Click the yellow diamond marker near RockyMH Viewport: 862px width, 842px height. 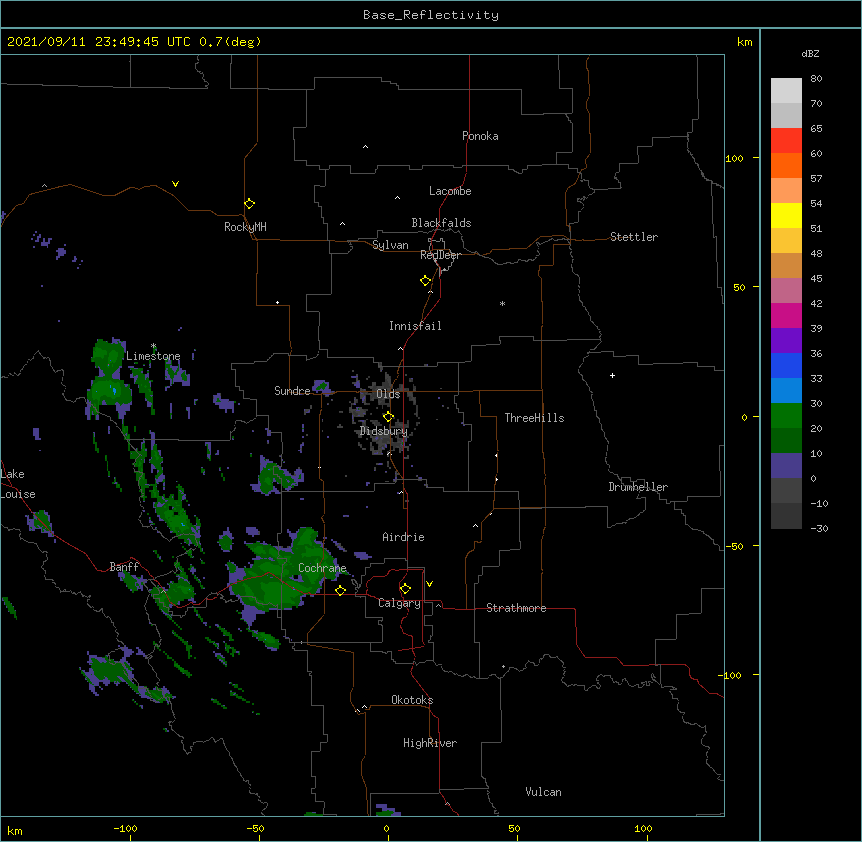[x=250, y=204]
